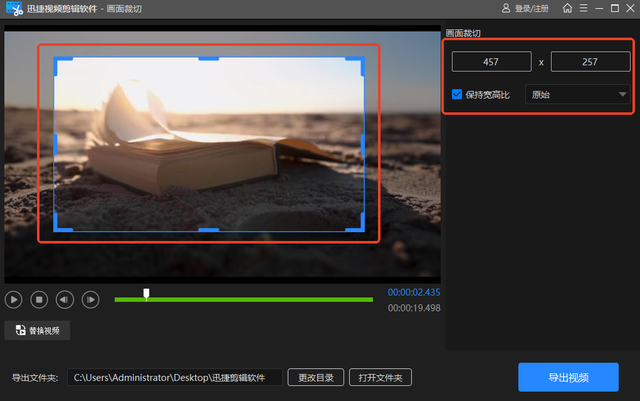640x401 pixels.
Task: Uncheck 保持宽高比 checkbox
Action: 457,94
